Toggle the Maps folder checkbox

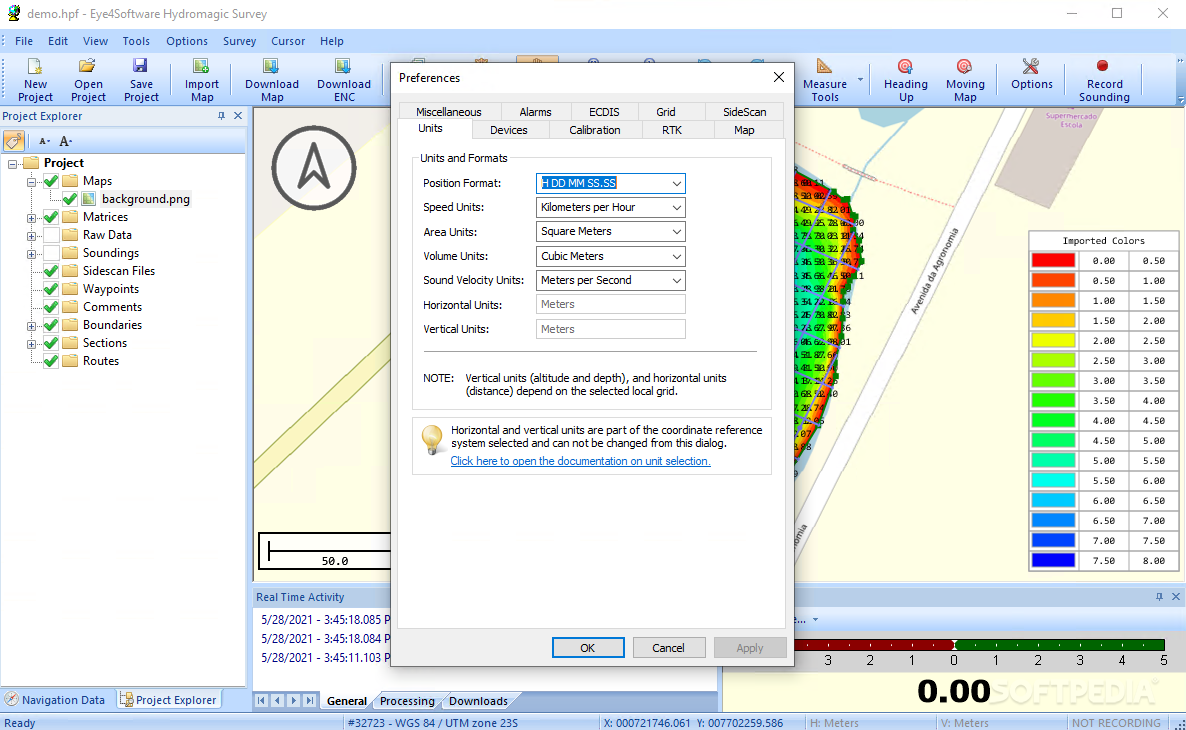pos(51,181)
